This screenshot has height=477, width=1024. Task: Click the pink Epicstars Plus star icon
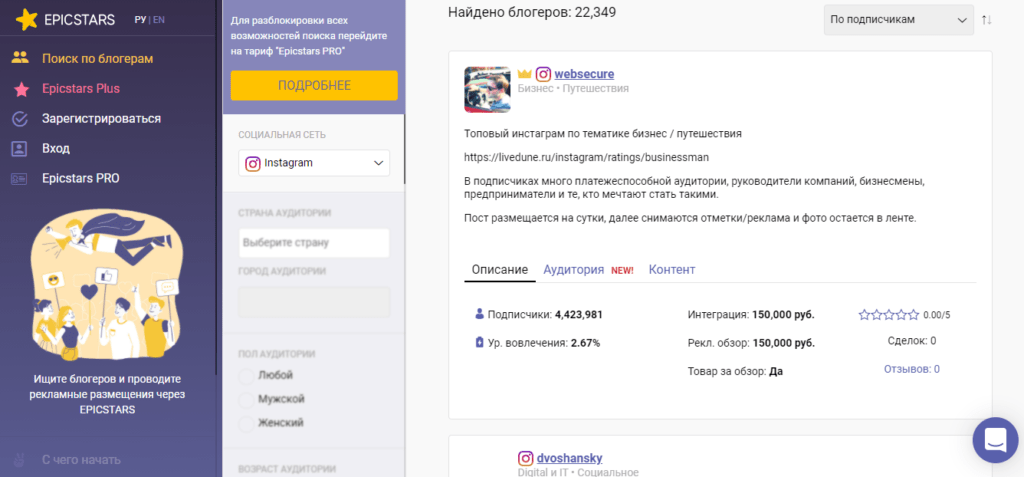point(20,88)
